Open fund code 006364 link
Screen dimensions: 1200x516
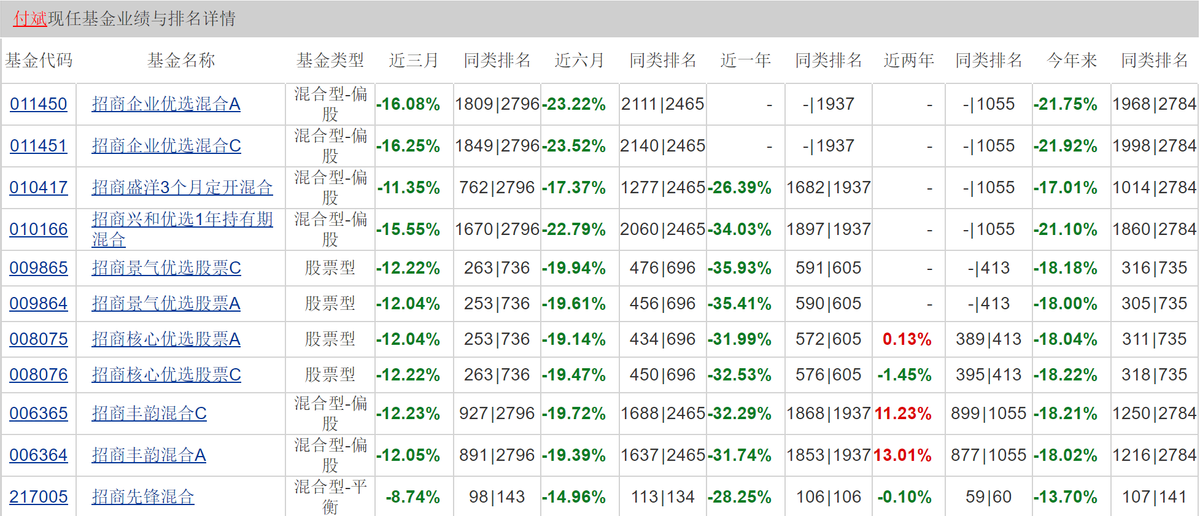38,455
